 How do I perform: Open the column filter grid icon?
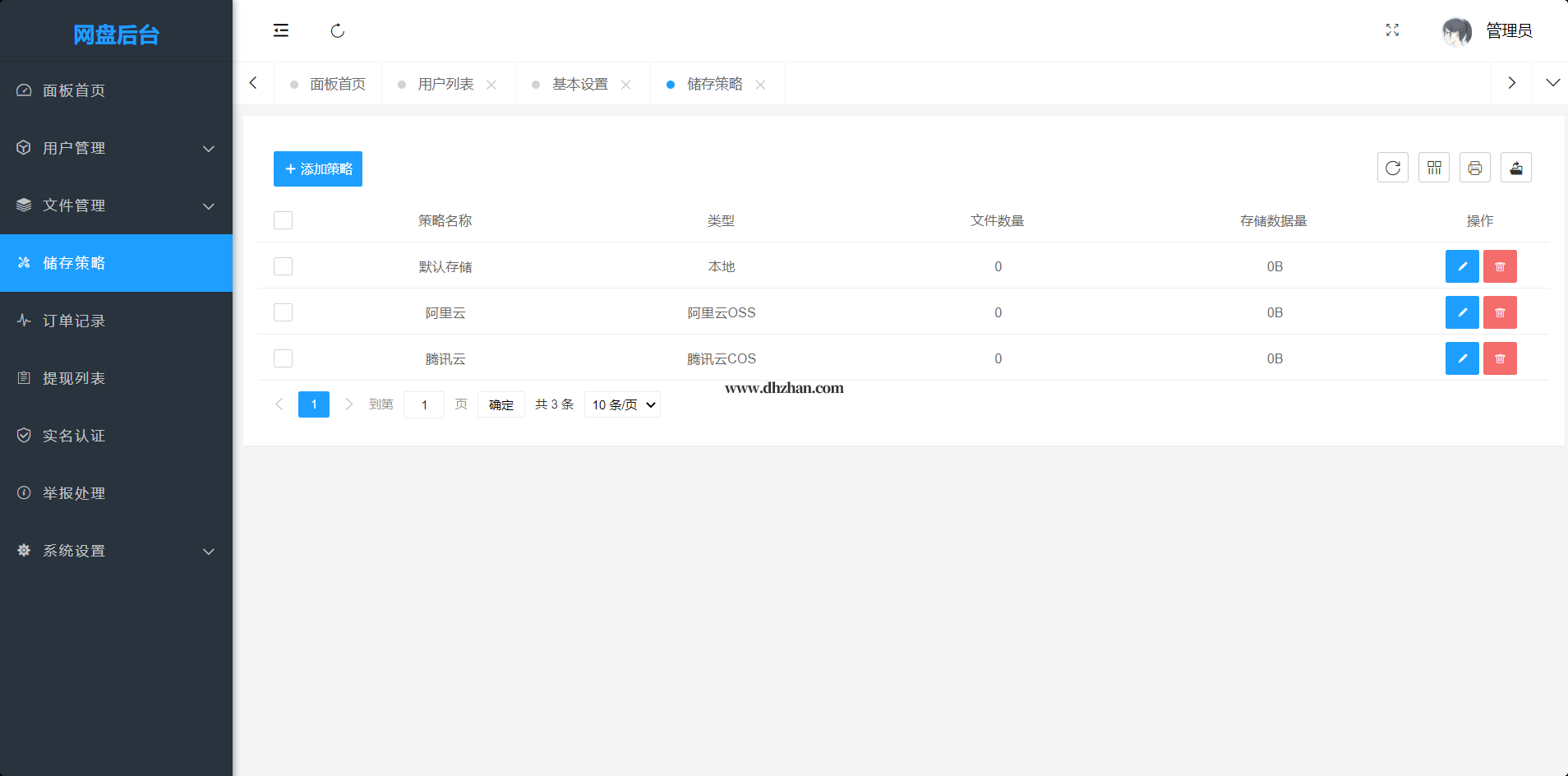[x=1433, y=168]
